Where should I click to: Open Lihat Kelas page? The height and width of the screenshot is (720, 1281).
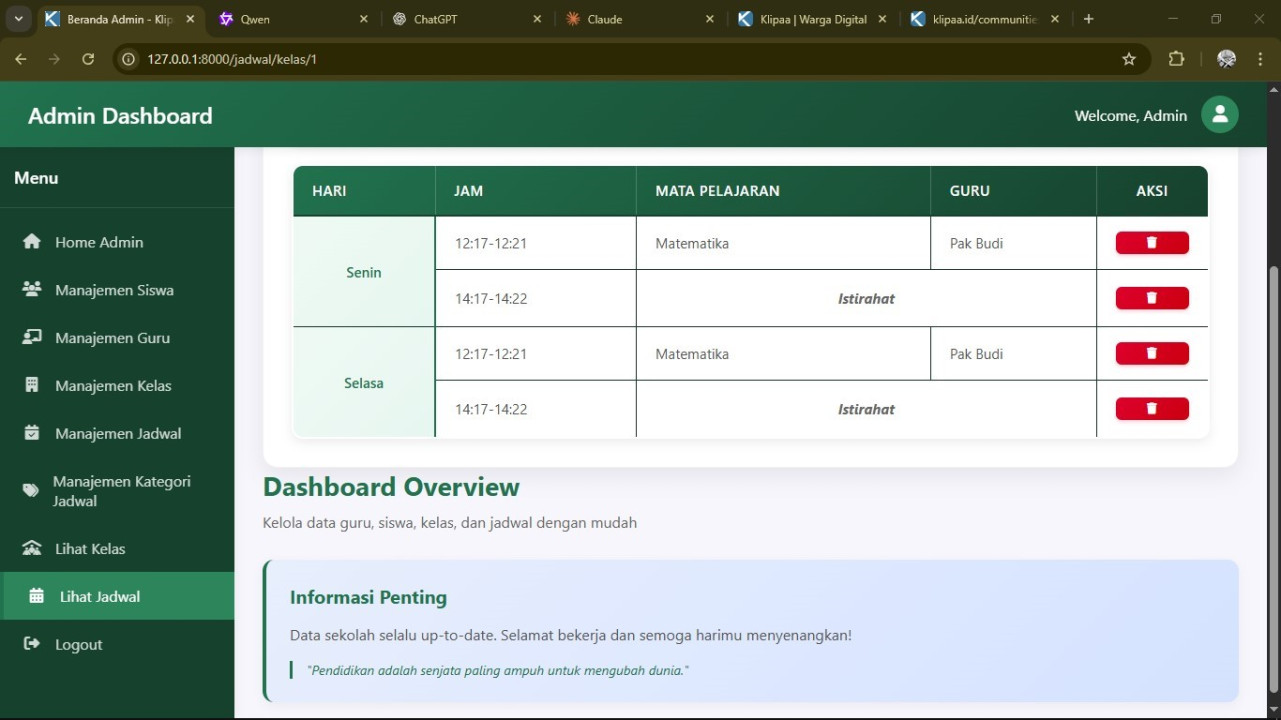(x=90, y=549)
